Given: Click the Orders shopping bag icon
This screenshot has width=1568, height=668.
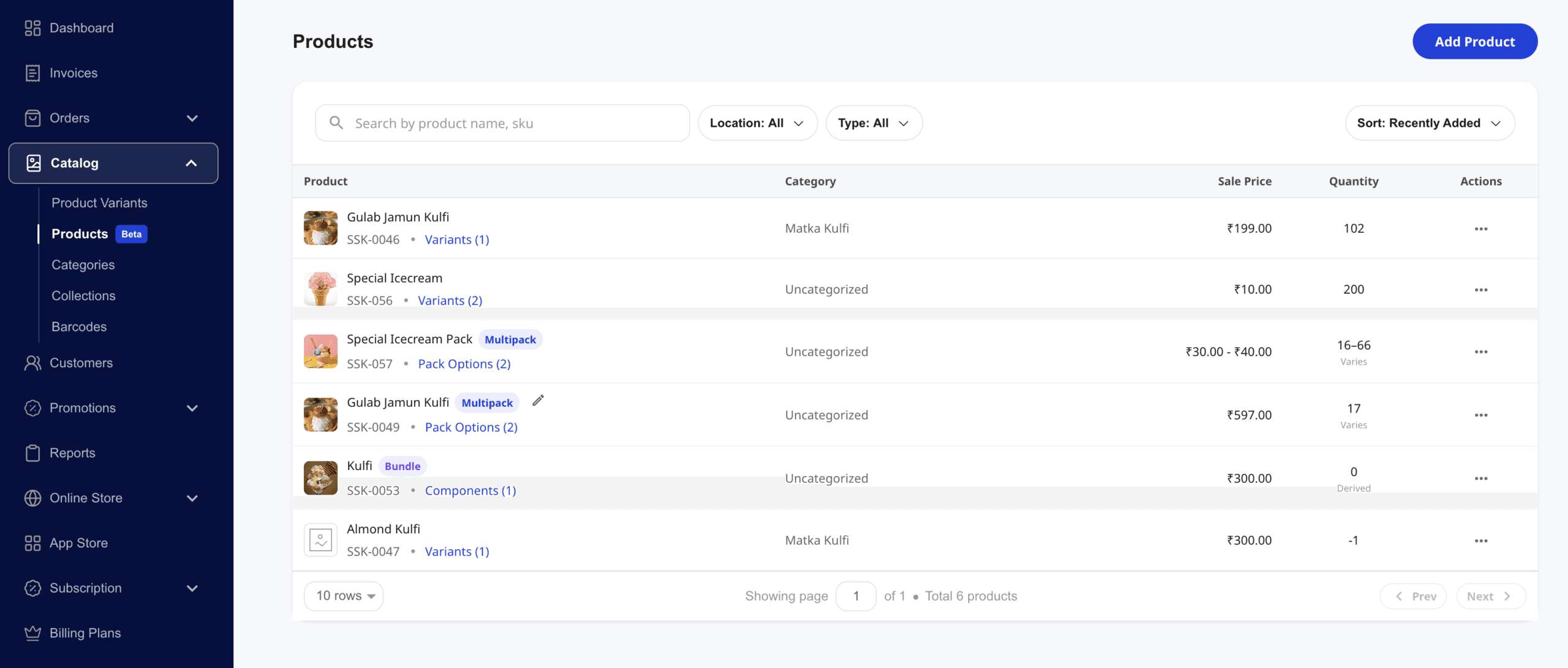Looking at the screenshot, I should coord(32,118).
